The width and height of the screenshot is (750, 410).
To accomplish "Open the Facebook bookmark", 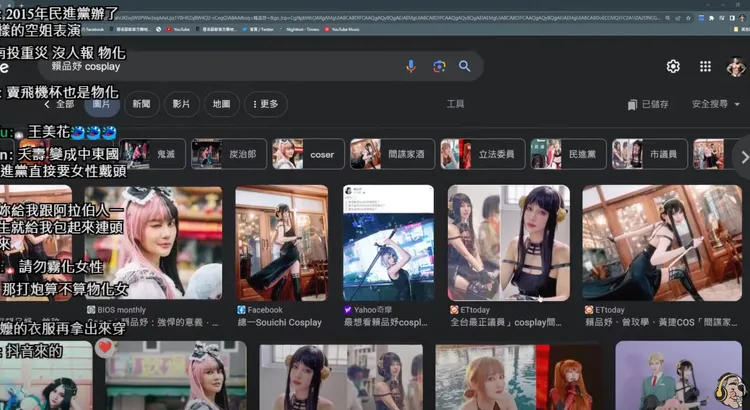I will coord(93,29).
